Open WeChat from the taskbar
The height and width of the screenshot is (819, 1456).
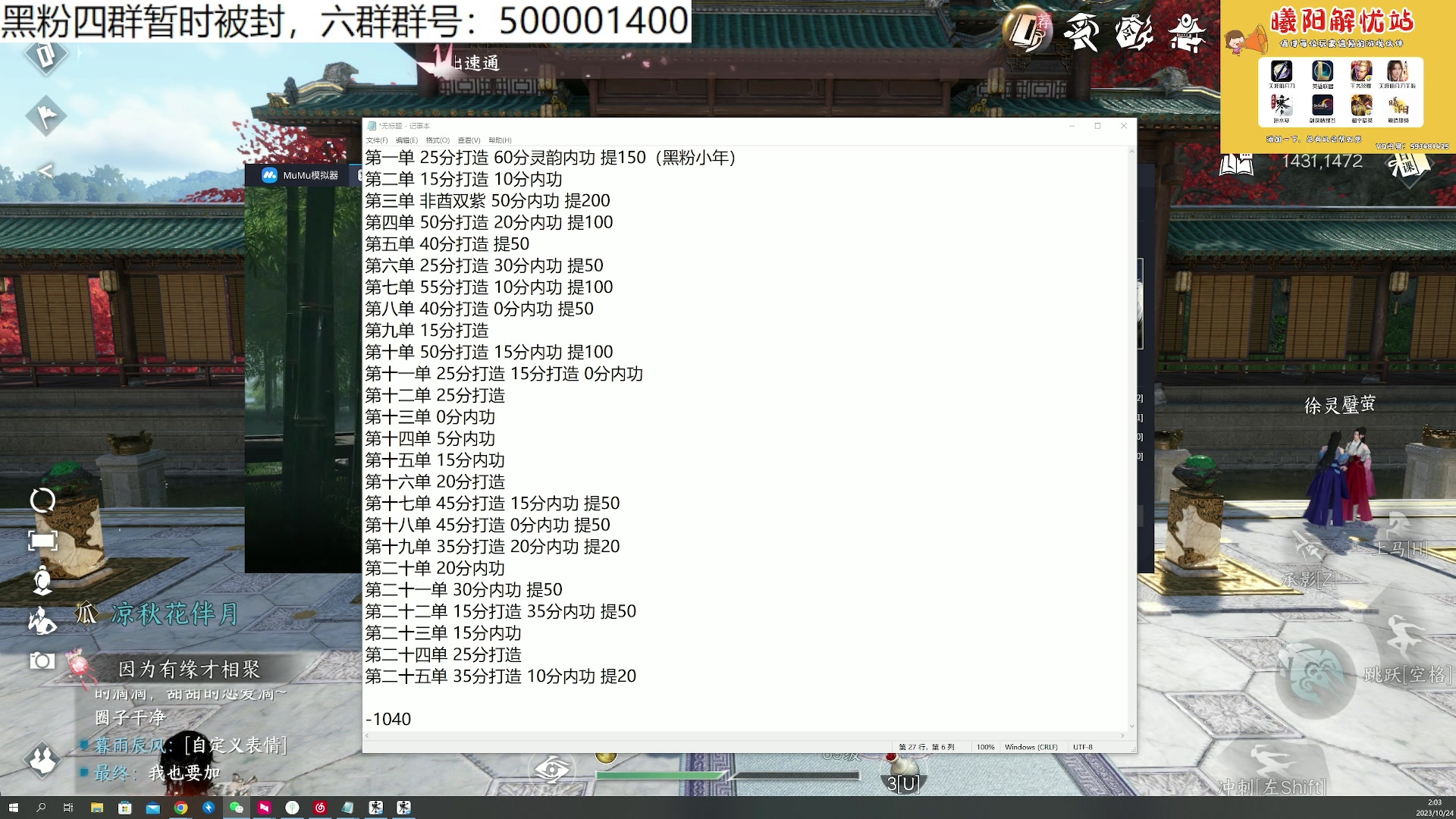(x=237, y=806)
